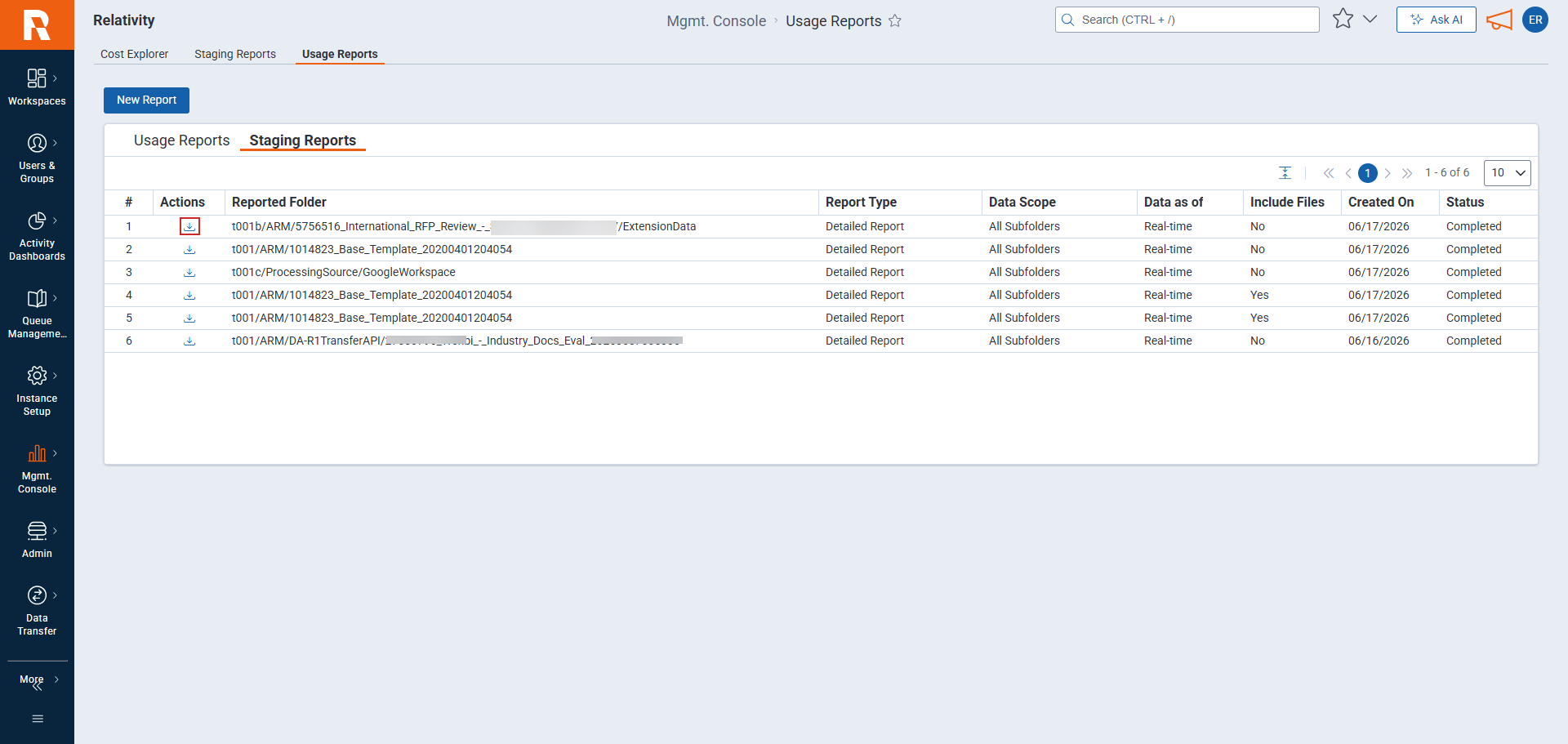Expand Users & Groups submenu chevron

[55, 143]
